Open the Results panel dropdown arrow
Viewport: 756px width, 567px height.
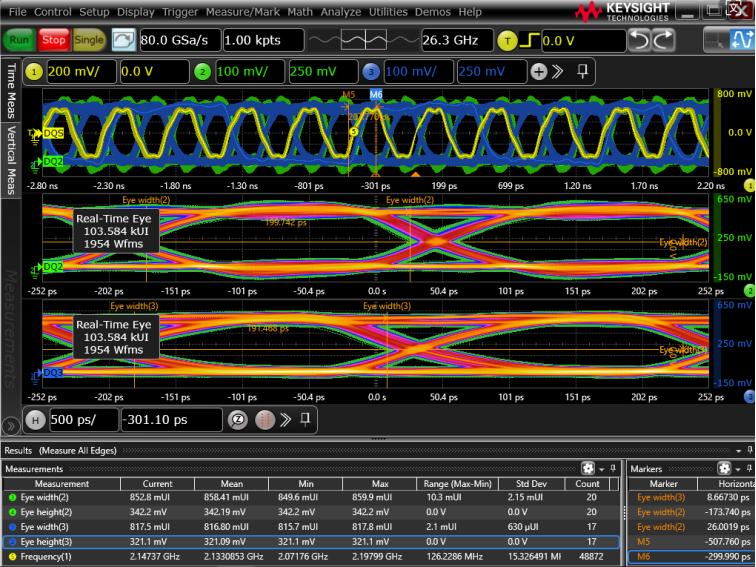pyautogui.click(x=738, y=452)
